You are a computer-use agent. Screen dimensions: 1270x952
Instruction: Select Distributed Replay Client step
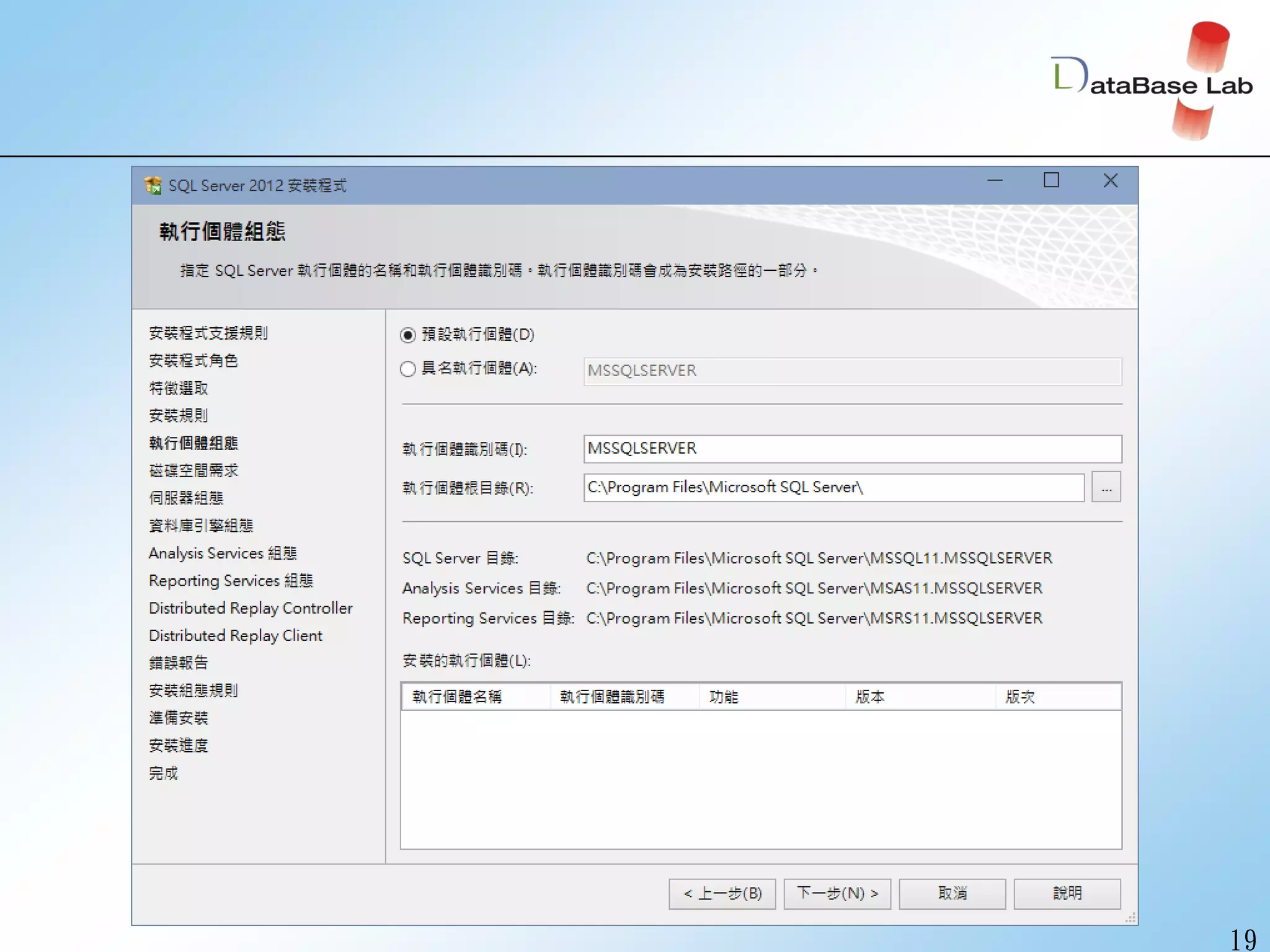[x=236, y=635]
